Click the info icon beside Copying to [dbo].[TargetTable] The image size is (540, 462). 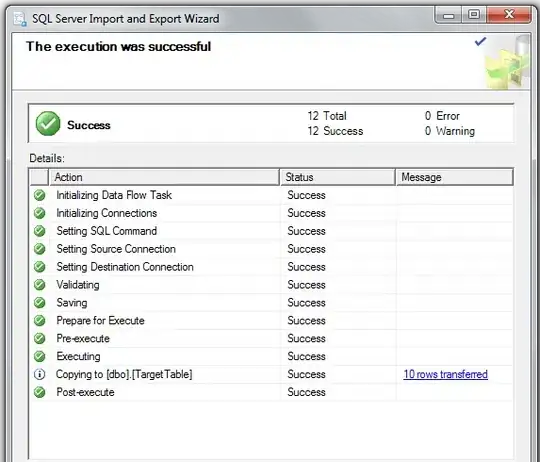coord(40,374)
